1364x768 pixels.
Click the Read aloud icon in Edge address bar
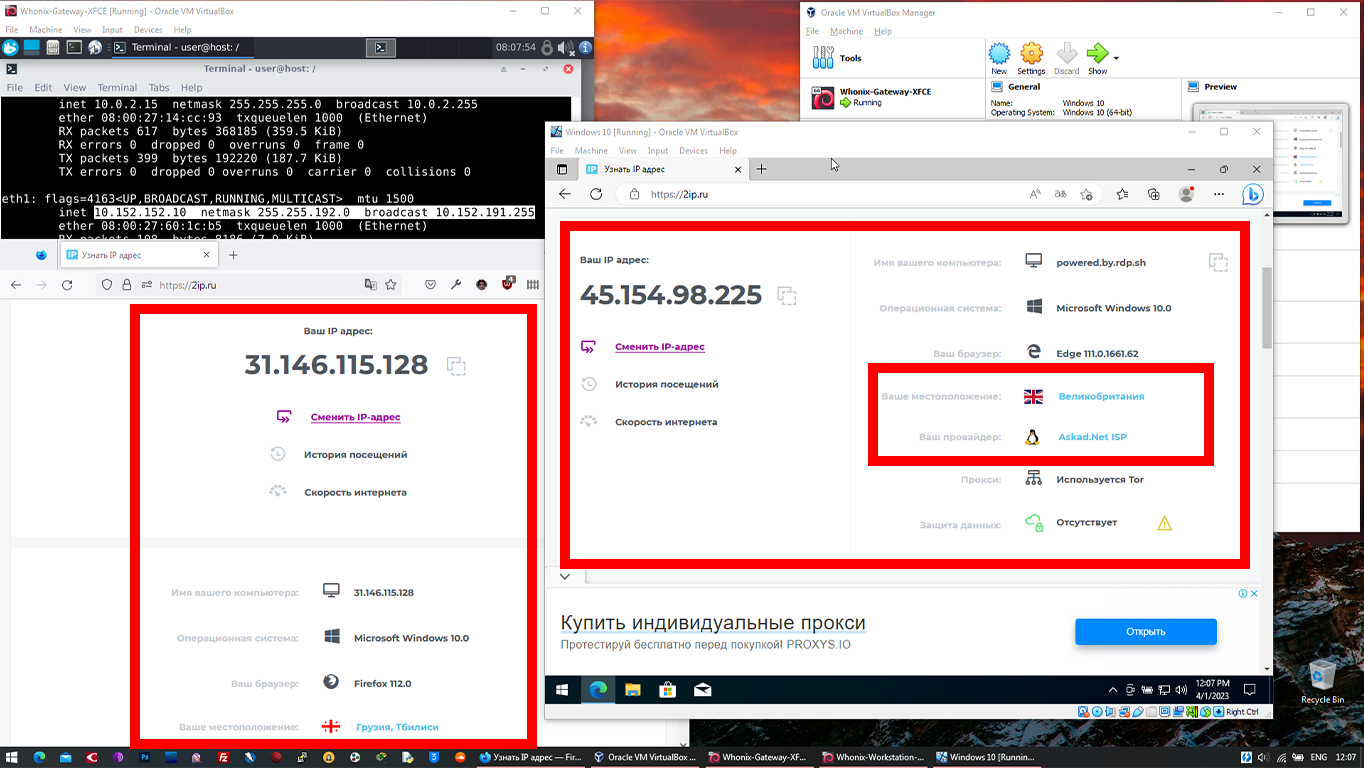click(1034, 194)
